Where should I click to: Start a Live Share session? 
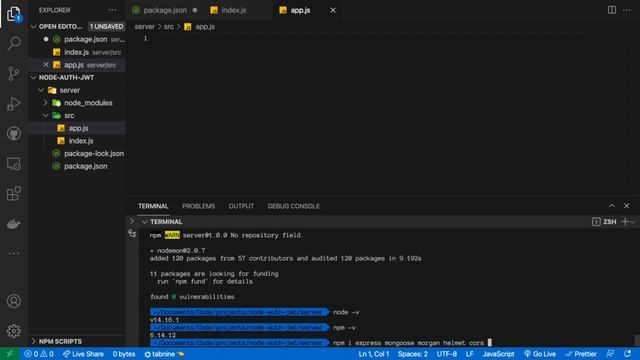coord(83,354)
